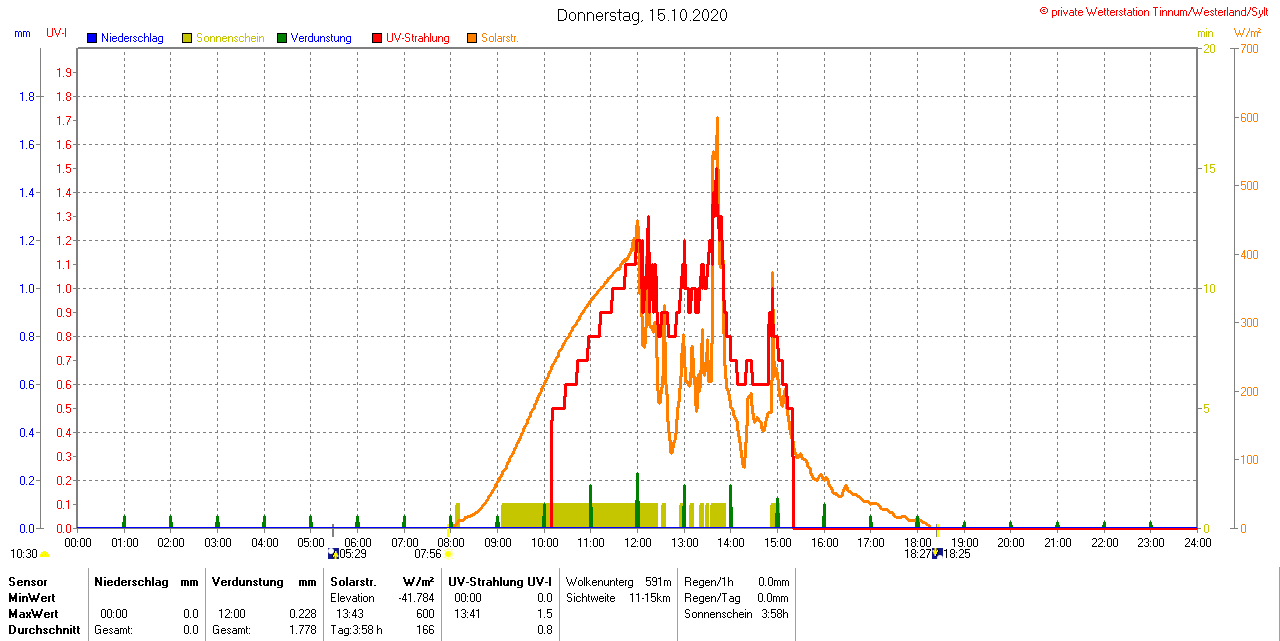This screenshot has height=641, width=1280.
Task: Click the Sonnenschein 3:58h value
Action: (x=774, y=614)
